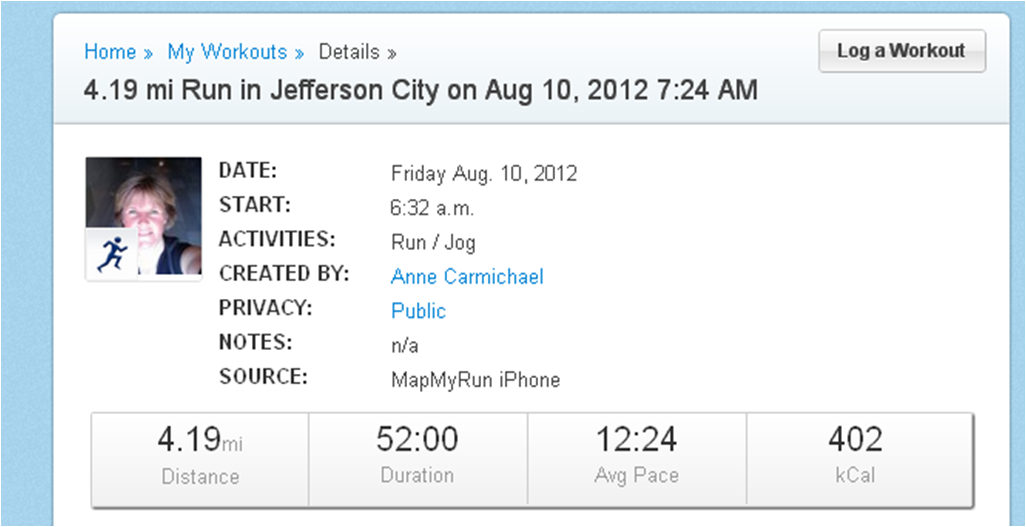1026x527 pixels.
Task: Click the chevron after the Details breadcrumb
Action: pos(392,53)
